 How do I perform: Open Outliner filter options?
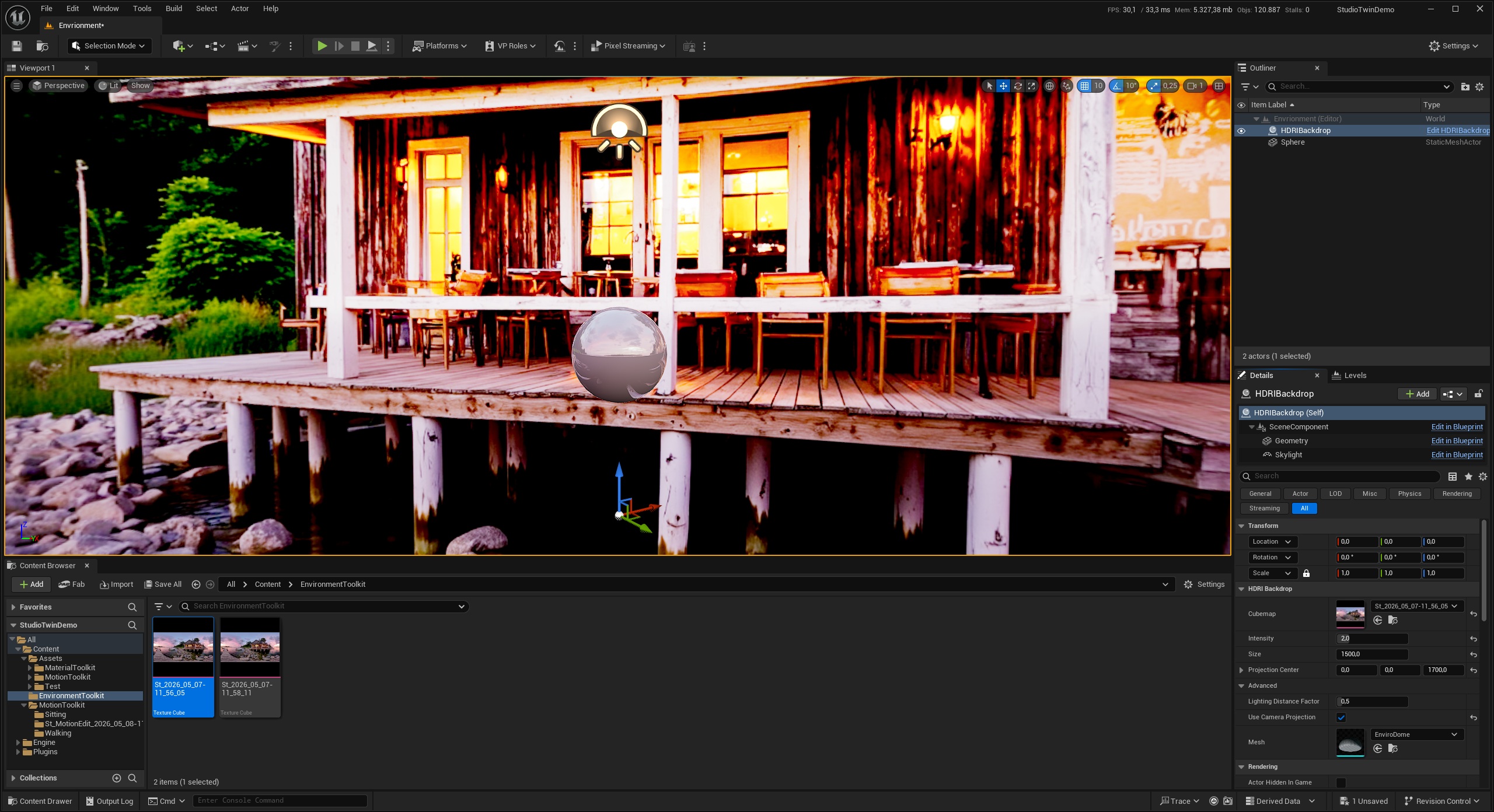coord(1249,87)
